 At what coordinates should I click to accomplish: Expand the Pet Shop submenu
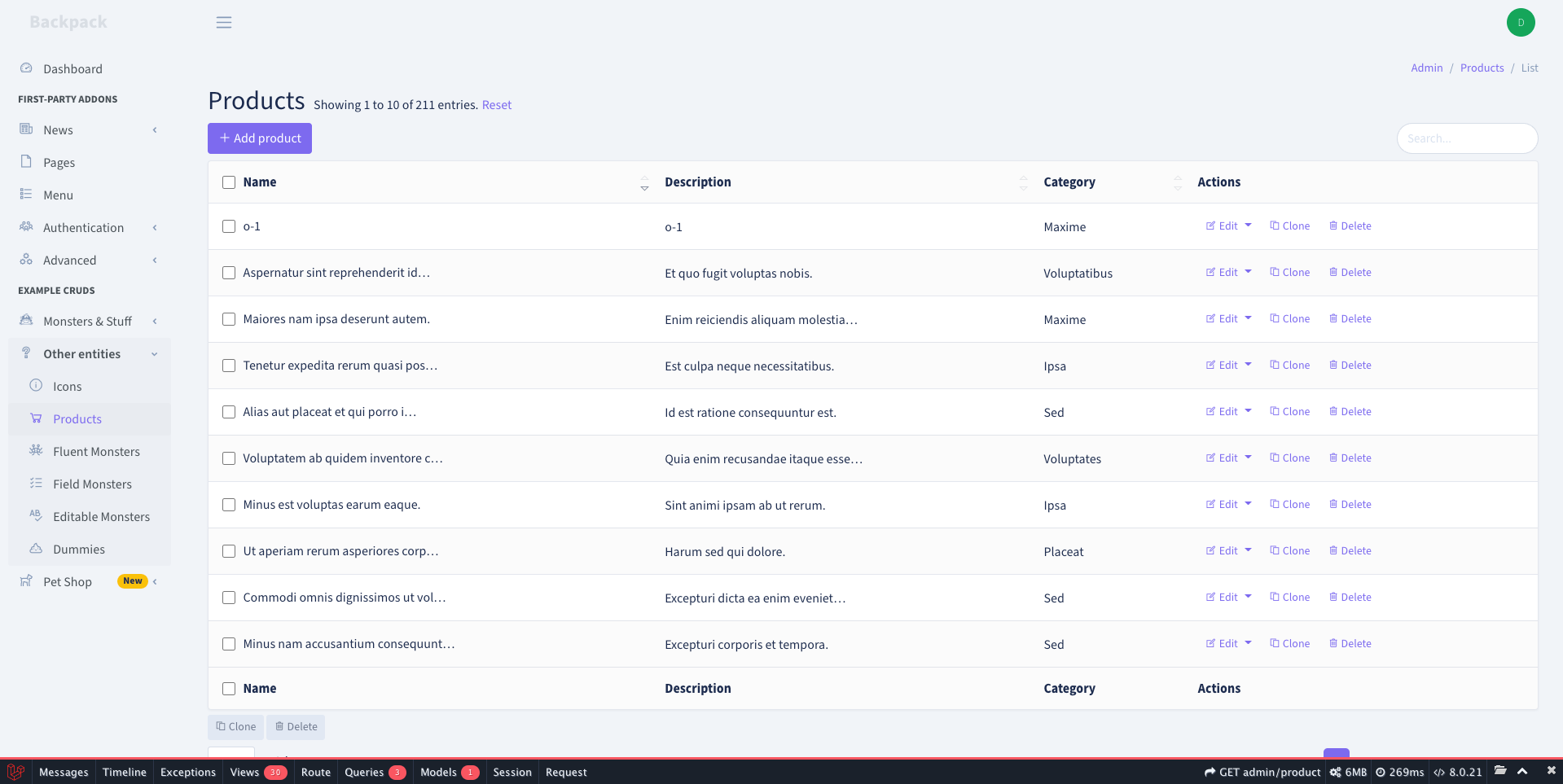(x=90, y=582)
